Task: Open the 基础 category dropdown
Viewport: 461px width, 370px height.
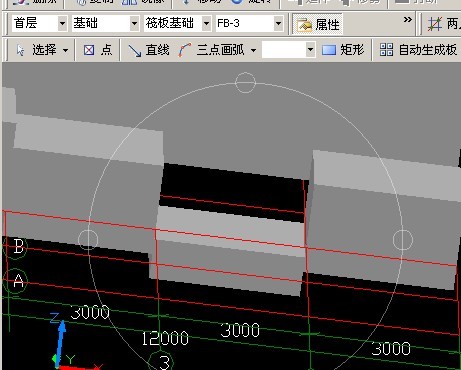Action: (134, 24)
